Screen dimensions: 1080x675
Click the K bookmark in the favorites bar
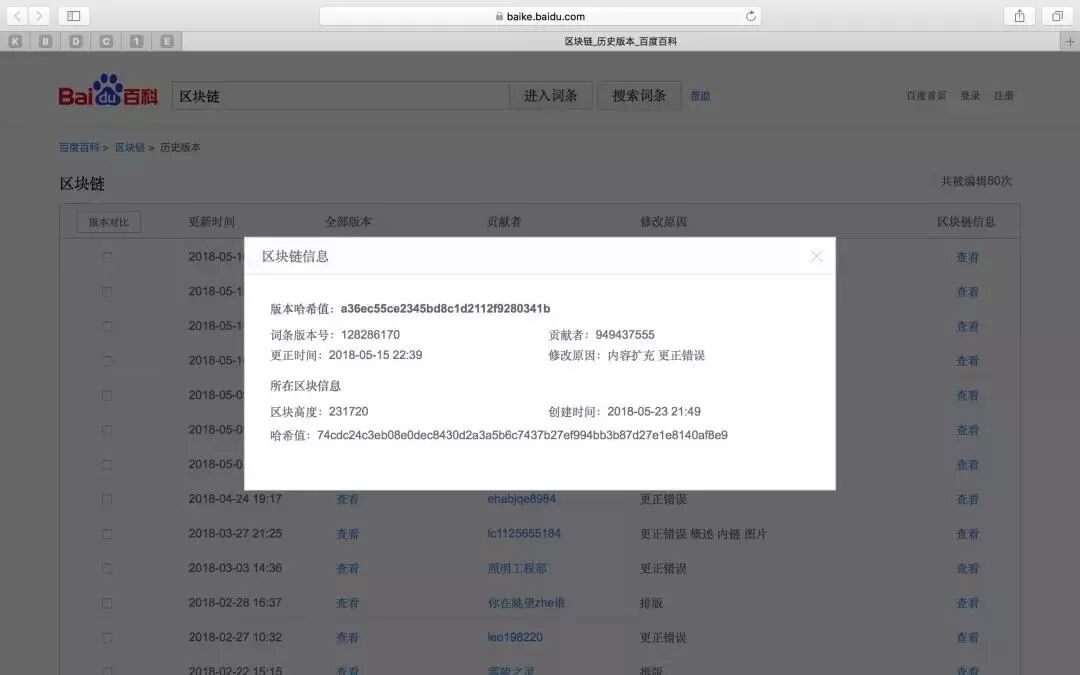pos(14,41)
